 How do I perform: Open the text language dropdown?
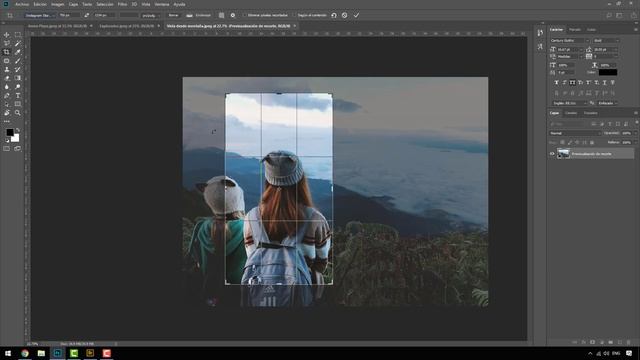point(570,103)
